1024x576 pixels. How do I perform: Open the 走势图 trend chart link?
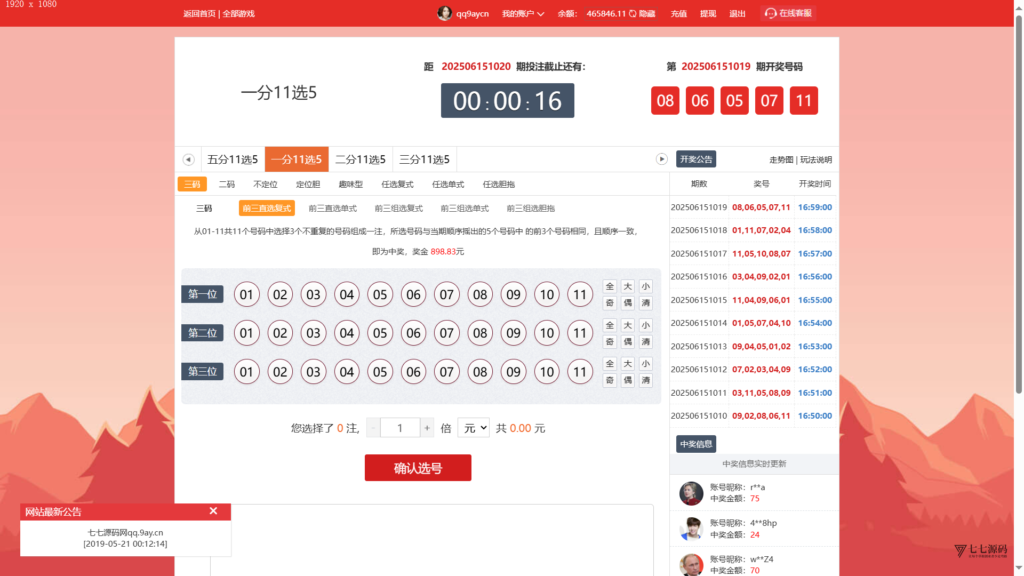pyautogui.click(x=781, y=159)
